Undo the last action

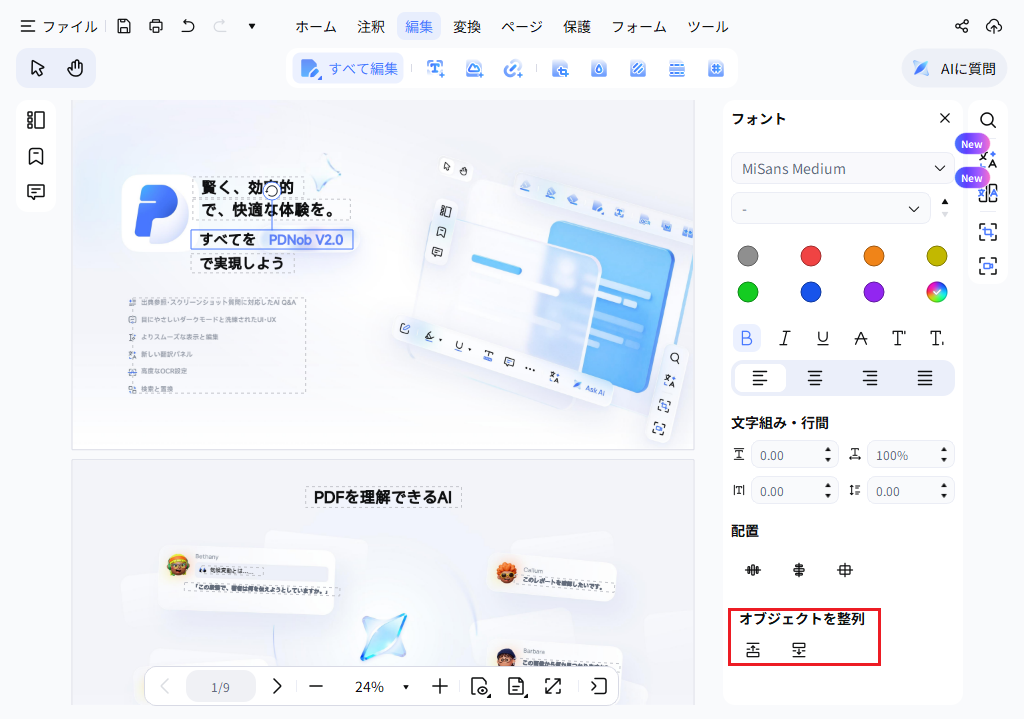coord(188,26)
